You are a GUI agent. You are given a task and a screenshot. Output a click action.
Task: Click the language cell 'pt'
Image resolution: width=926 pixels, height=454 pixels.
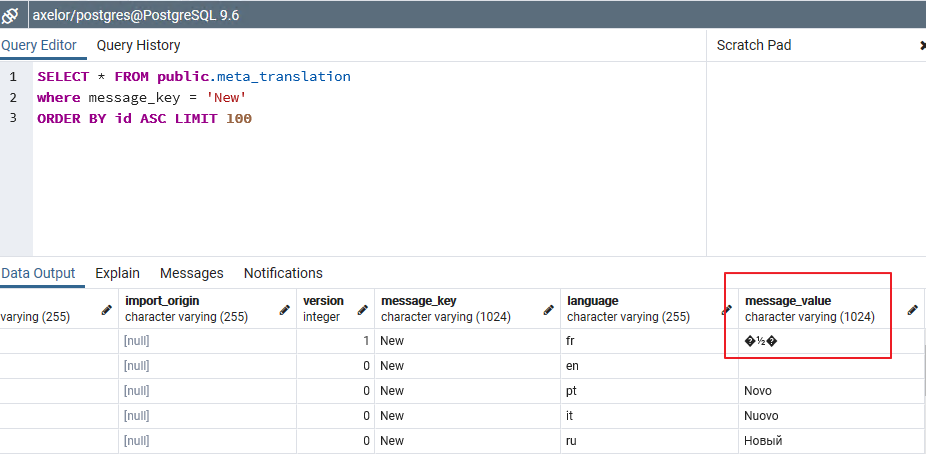point(650,391)
